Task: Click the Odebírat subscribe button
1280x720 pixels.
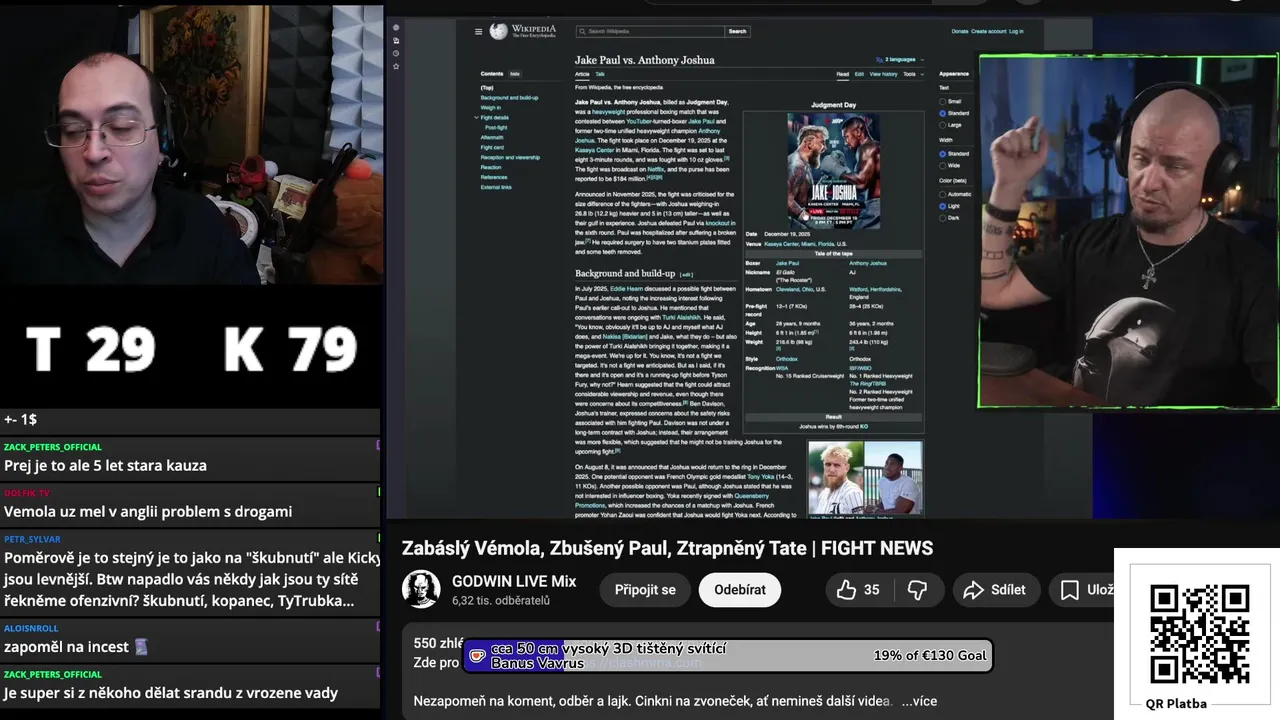Action: click(740, 590)
